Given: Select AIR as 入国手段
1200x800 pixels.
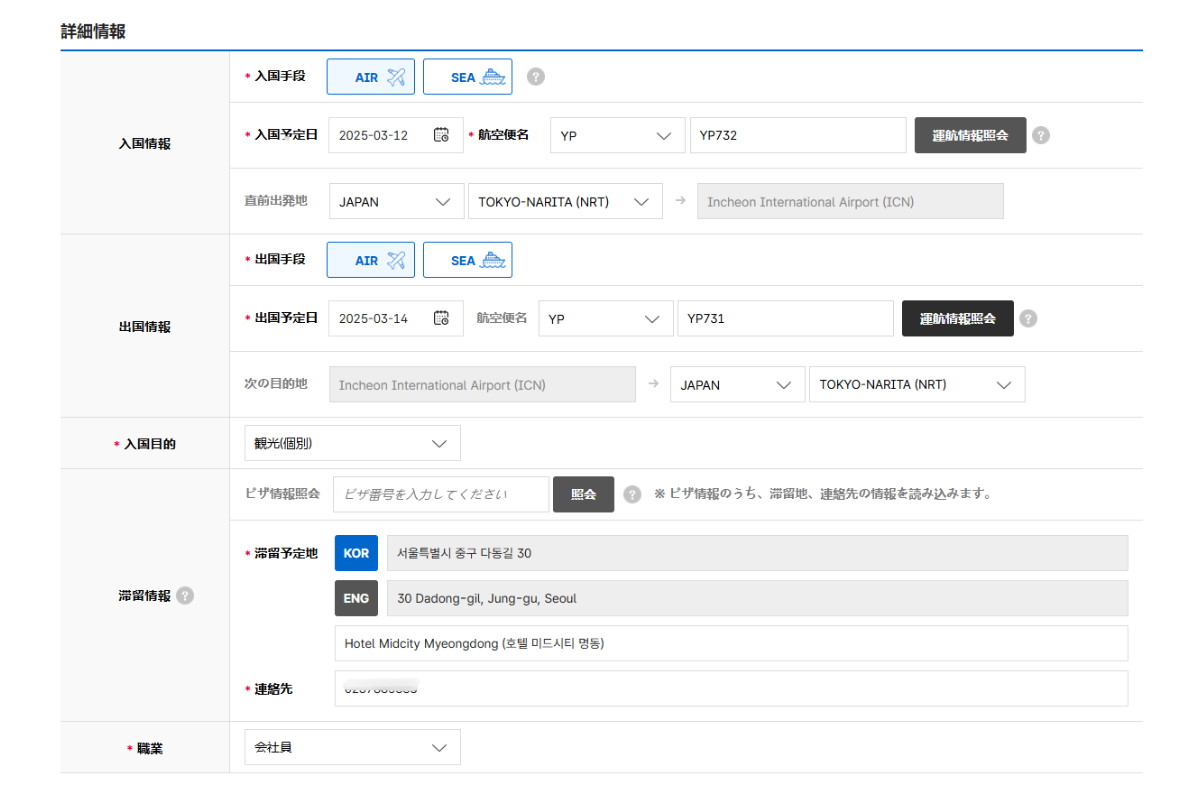Looking at the screenshot, I should (x=370, y=77).
